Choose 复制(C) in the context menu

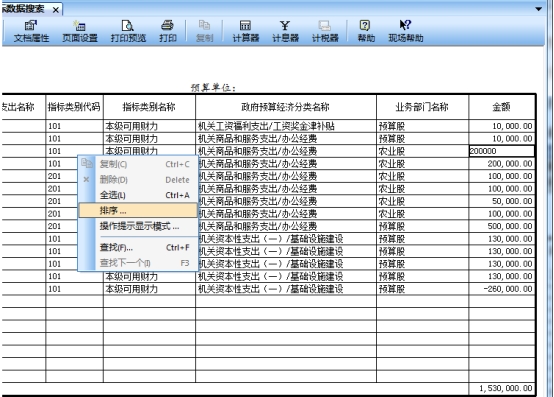(138, 164)
